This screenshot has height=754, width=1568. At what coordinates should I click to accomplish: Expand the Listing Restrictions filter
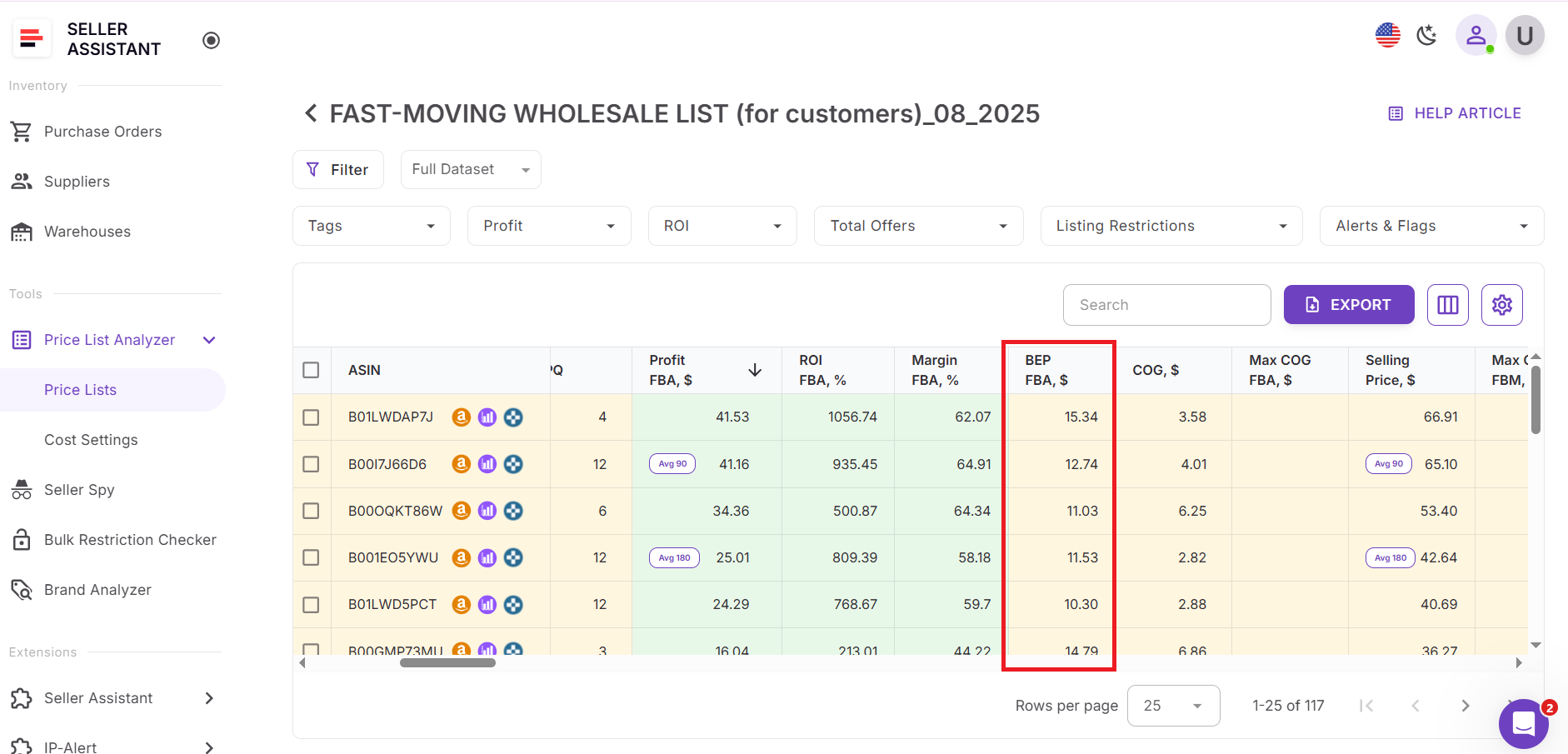coord(1171,225)
